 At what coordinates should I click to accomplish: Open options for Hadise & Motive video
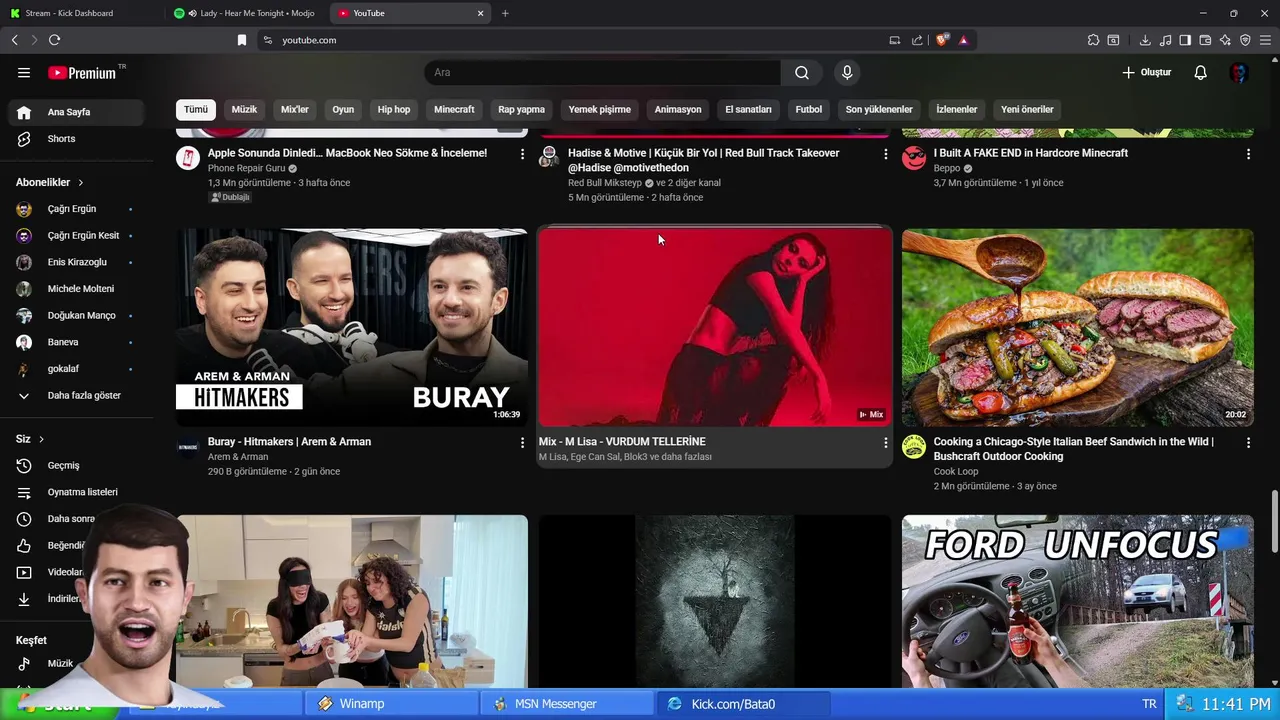[x=885, y=154]
